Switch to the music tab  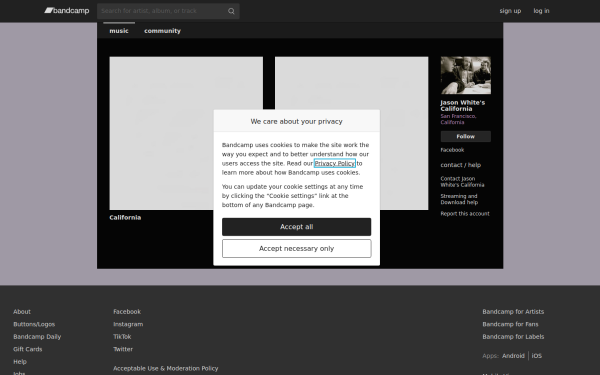(119, 31)
